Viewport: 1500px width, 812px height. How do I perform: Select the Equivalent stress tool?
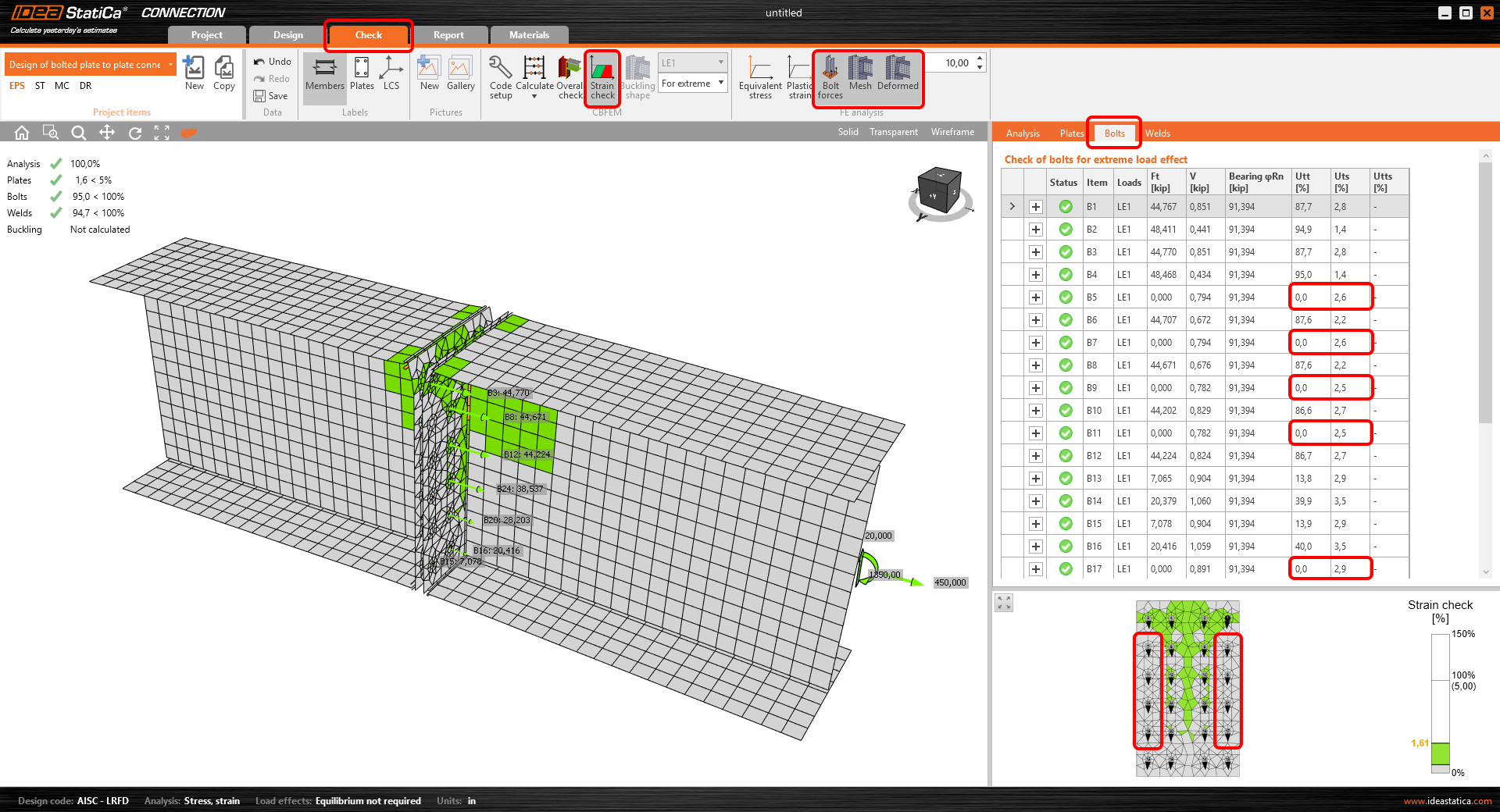pyautogui.click(x=759, y=76)
